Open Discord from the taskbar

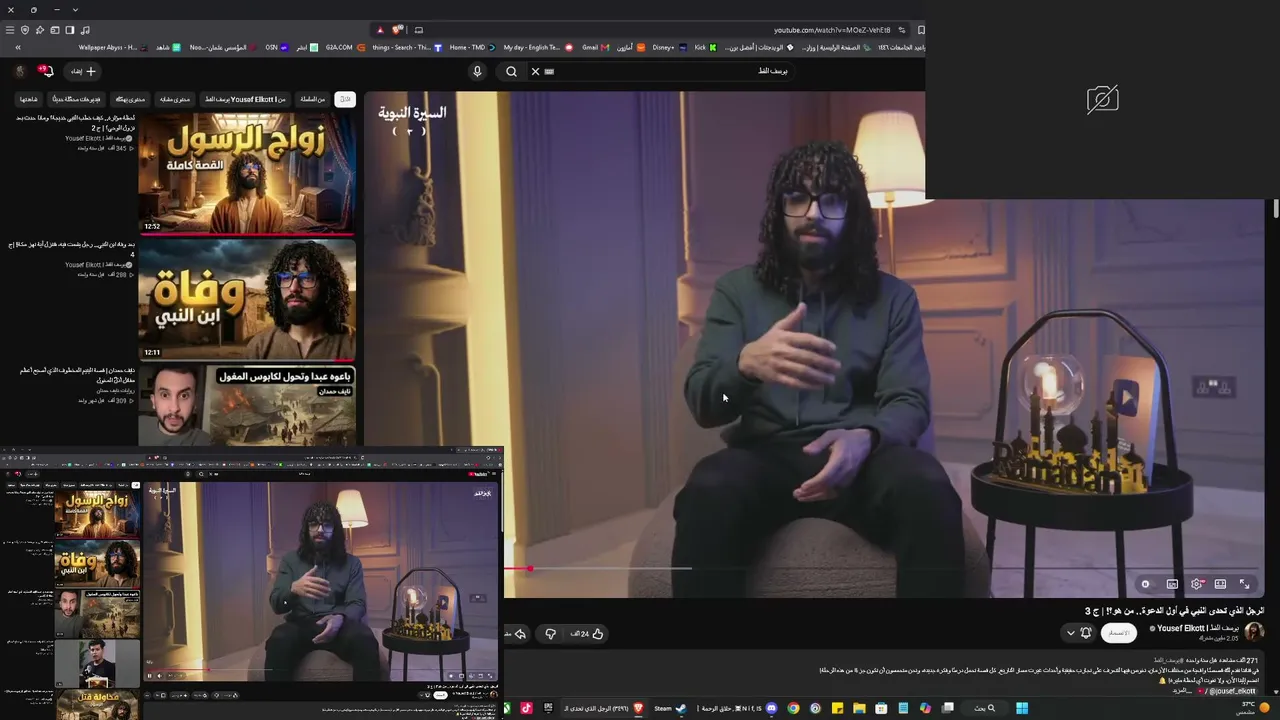coord(771,708)
